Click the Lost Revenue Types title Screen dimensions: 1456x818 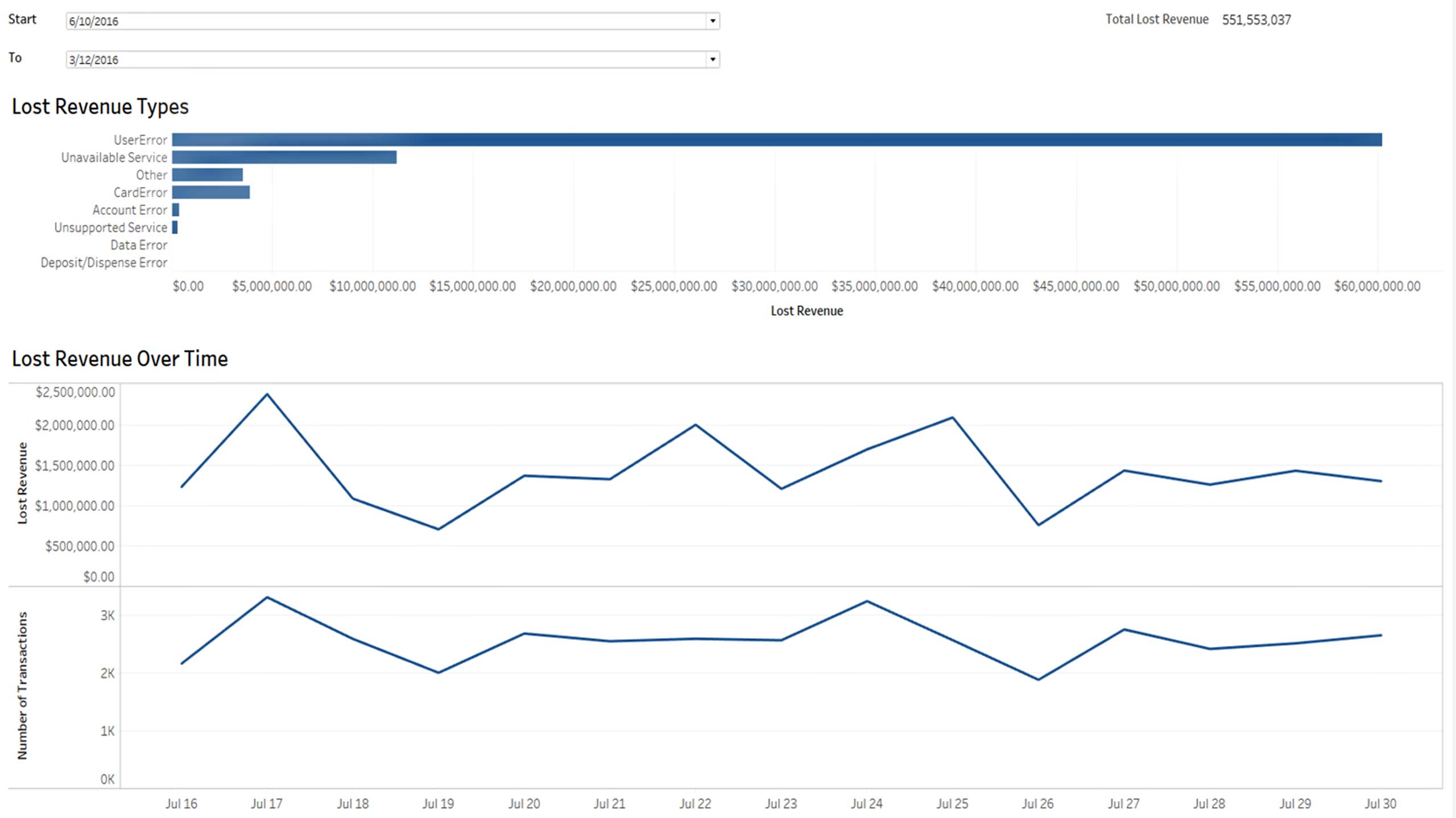pyautogui.click(x=100, y=107)
